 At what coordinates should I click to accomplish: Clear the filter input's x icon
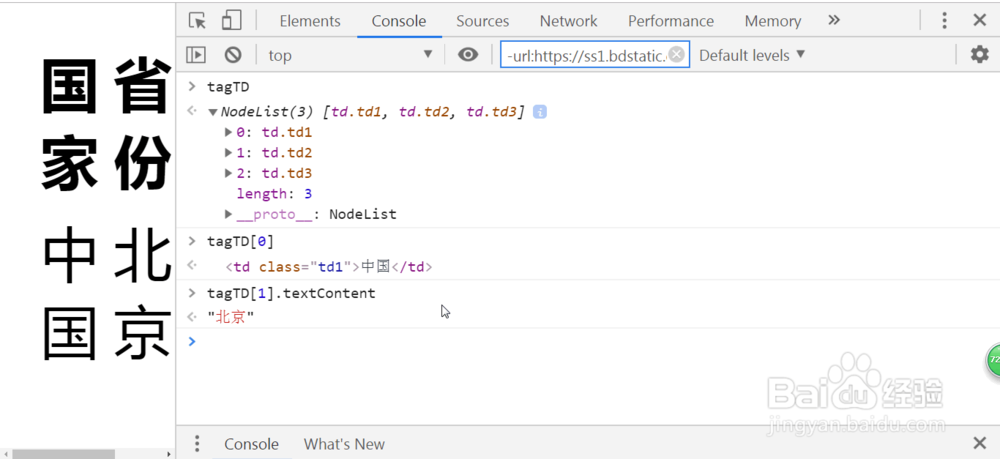coord(677,55)
